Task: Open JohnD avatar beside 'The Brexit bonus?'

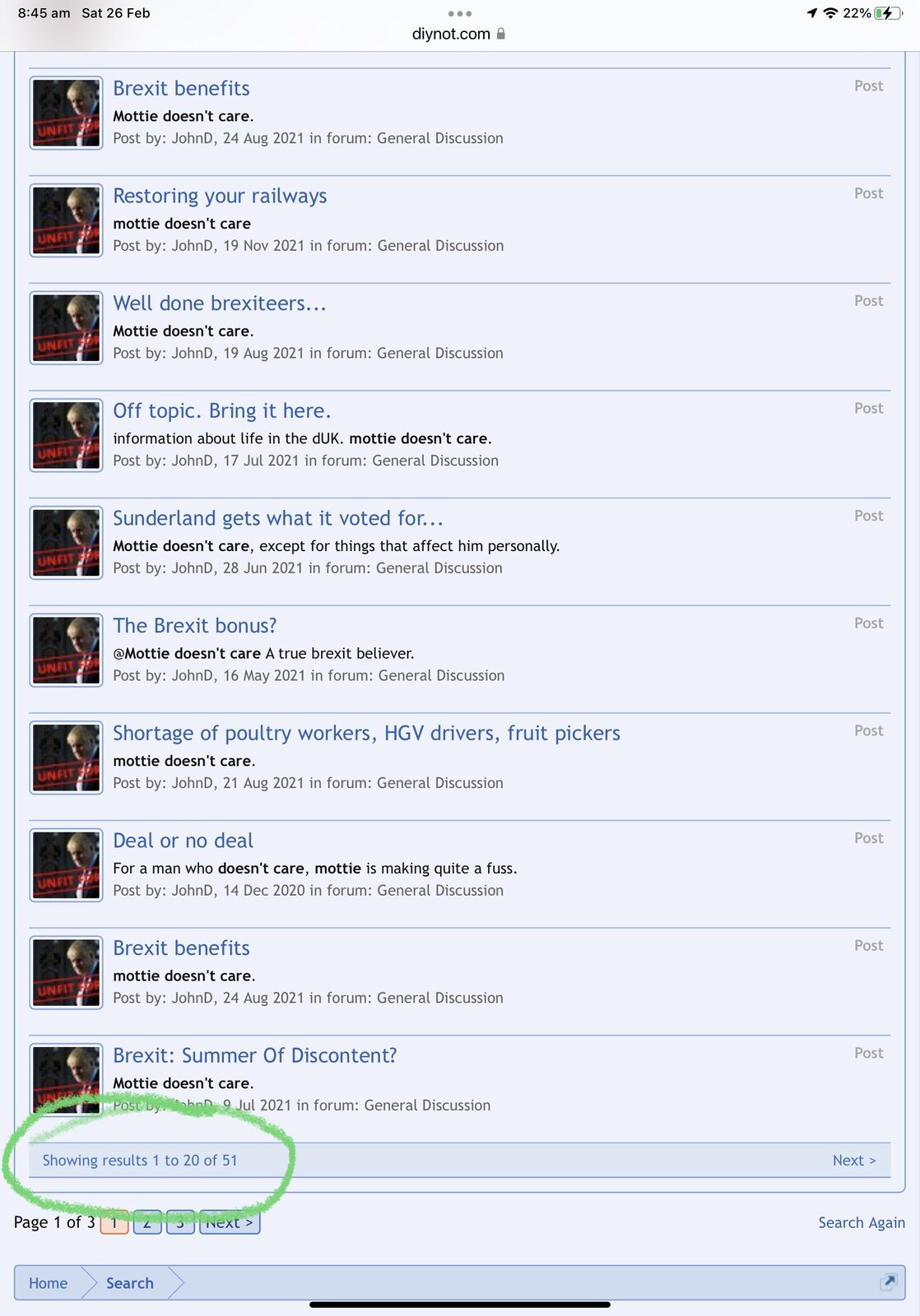Action: 67,651
